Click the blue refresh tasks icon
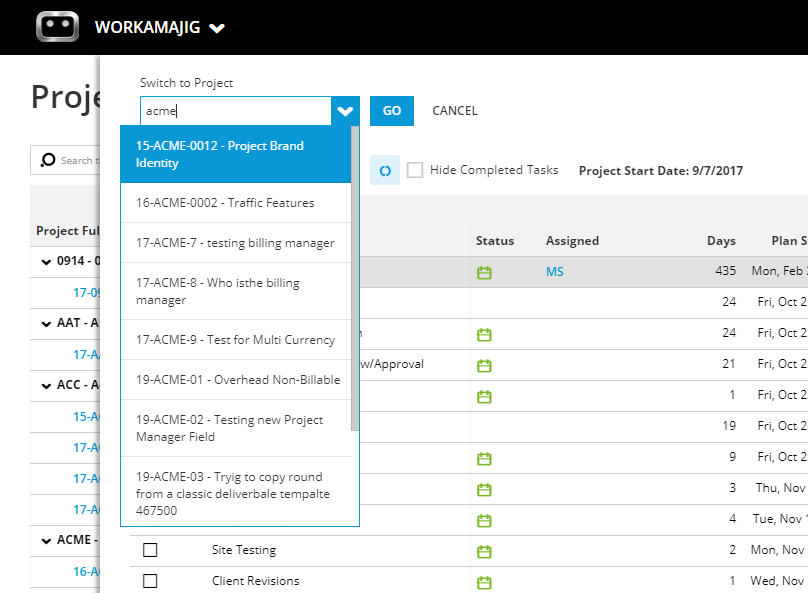Viewport: 808px width, 593px height. (385, 170)
